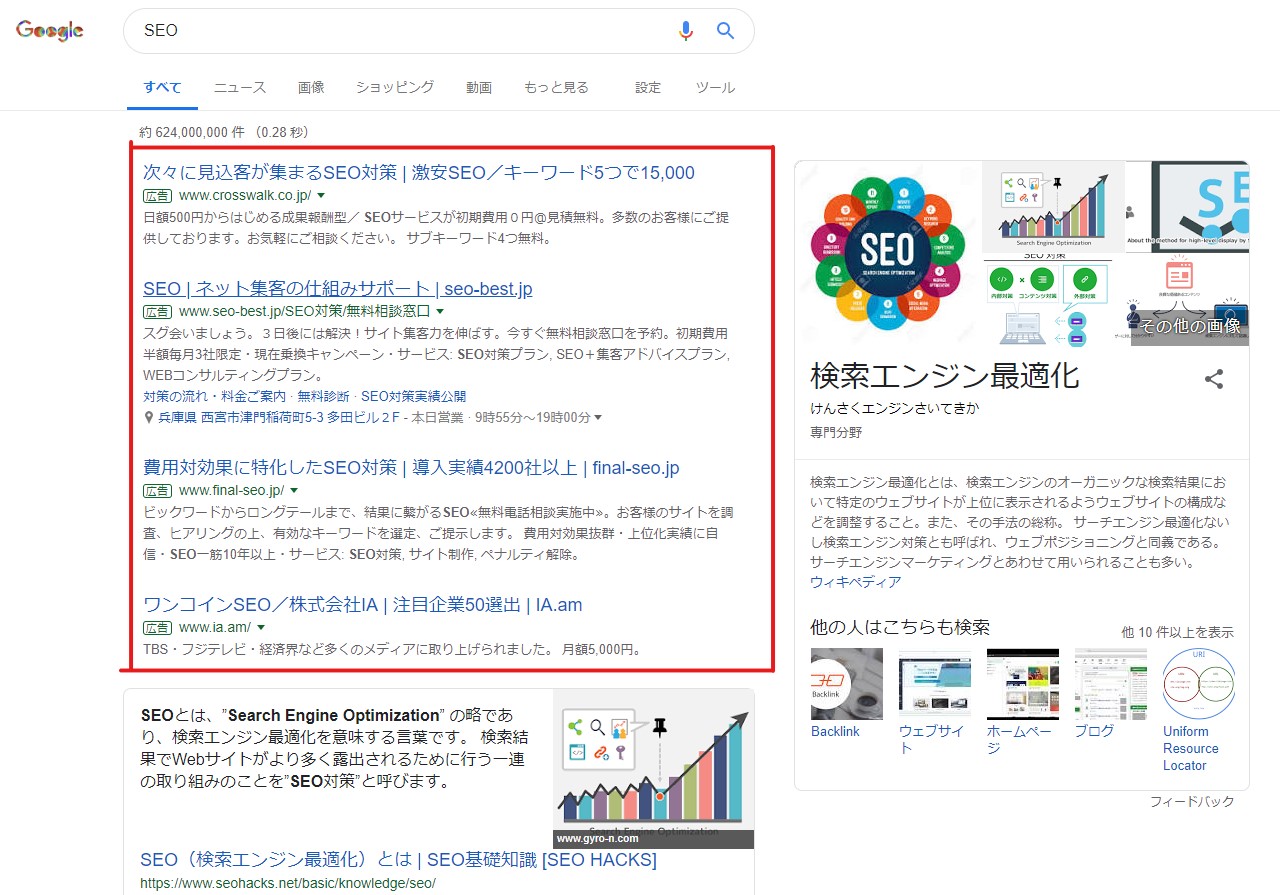Click 他 10 件以上を表示 link

1177,632
